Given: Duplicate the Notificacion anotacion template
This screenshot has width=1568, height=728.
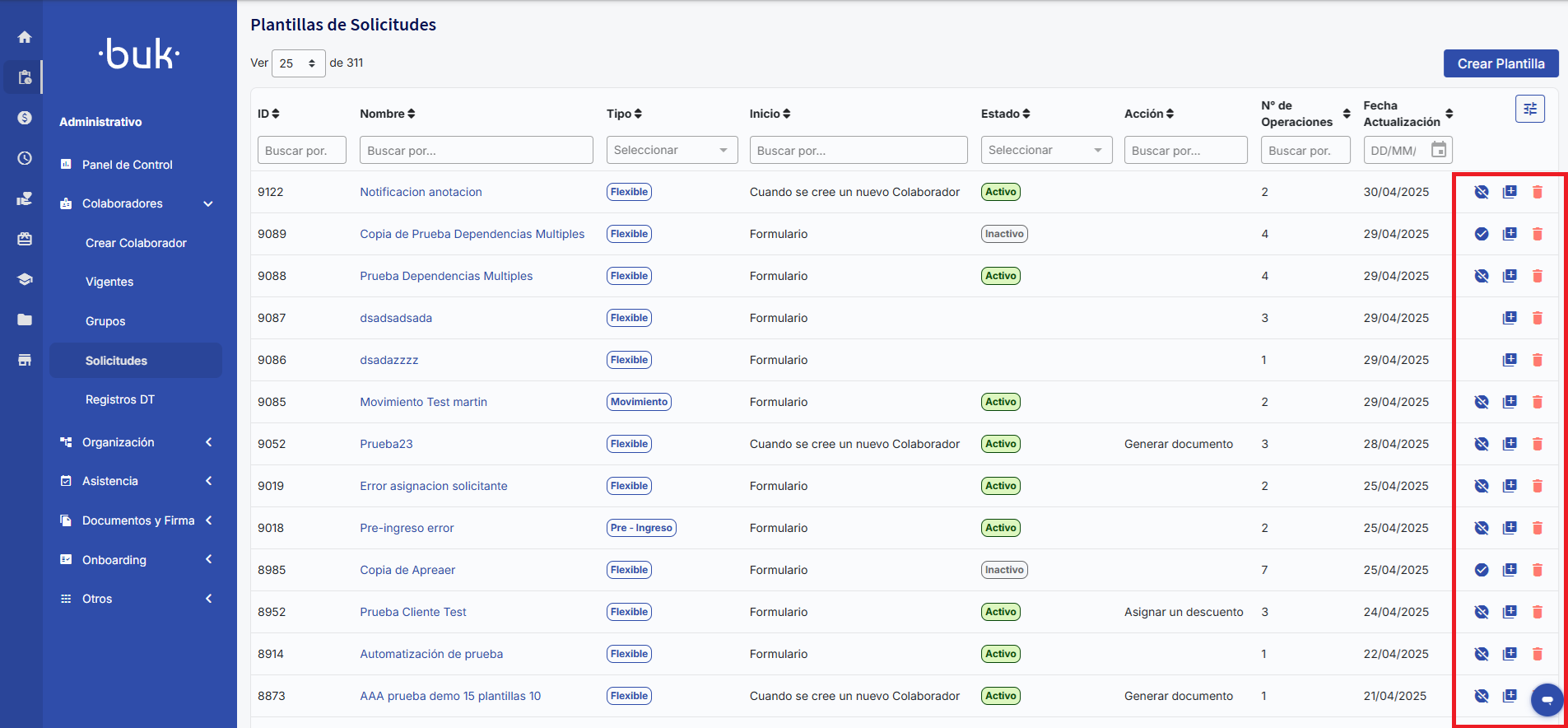Looking at the screenshot, I should coord(1509,192).
